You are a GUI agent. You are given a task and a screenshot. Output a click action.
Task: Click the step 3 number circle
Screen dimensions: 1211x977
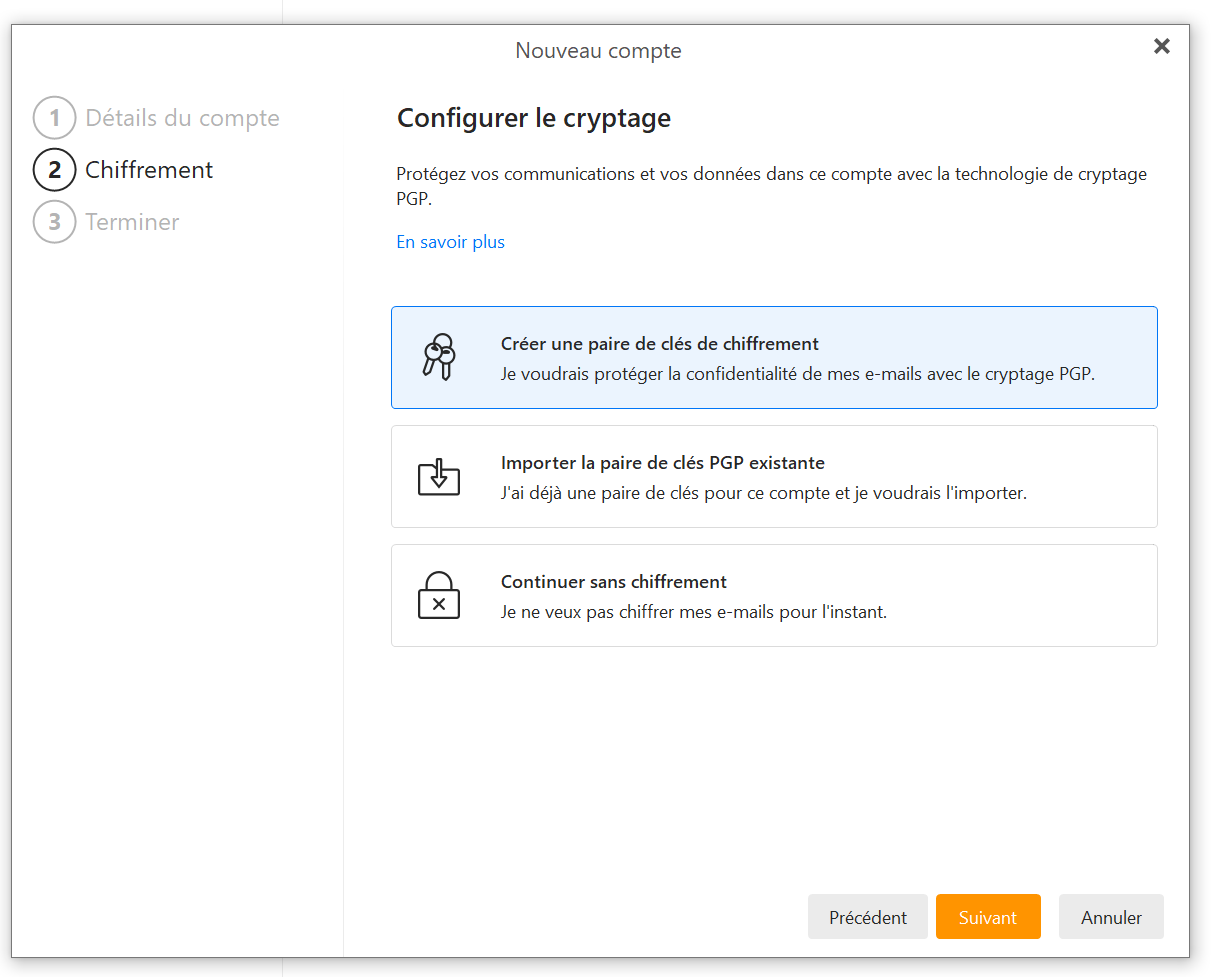[54, 222]
